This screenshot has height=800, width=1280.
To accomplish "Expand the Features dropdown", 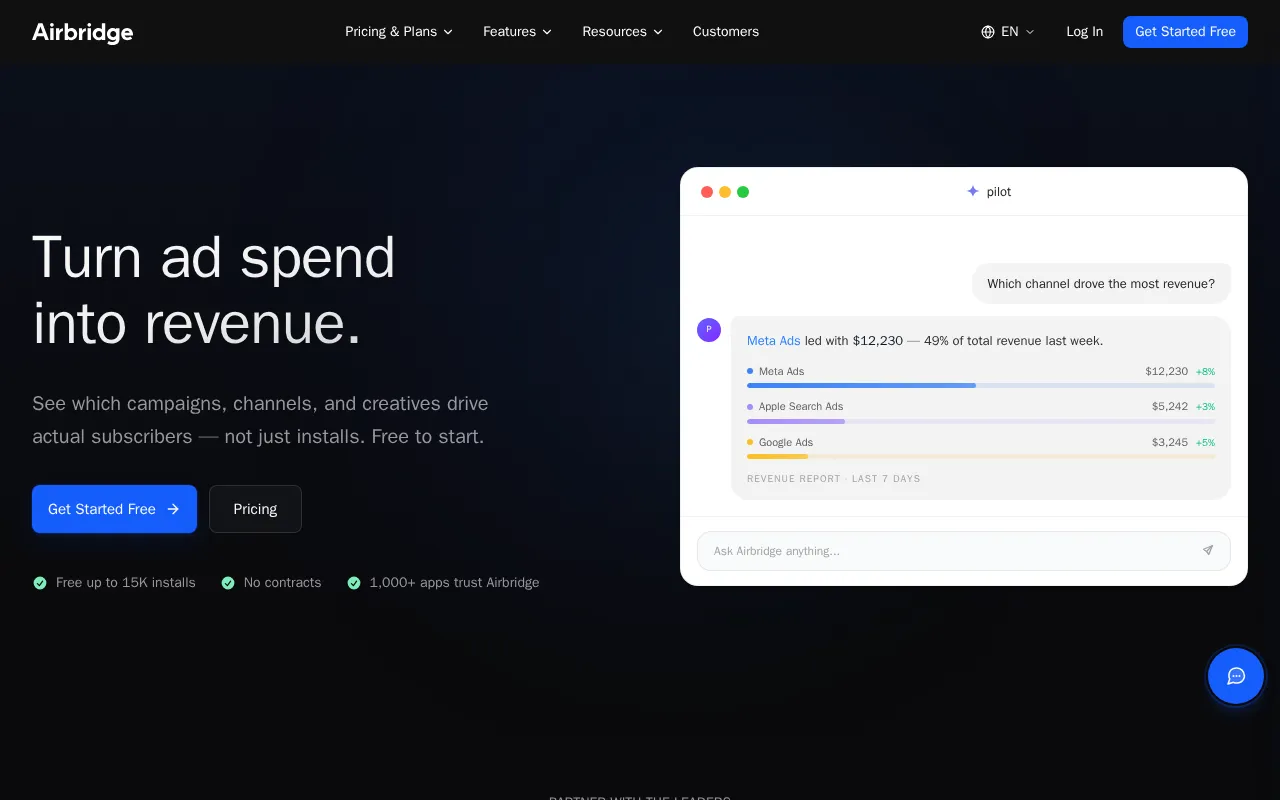I will point(518,32).
